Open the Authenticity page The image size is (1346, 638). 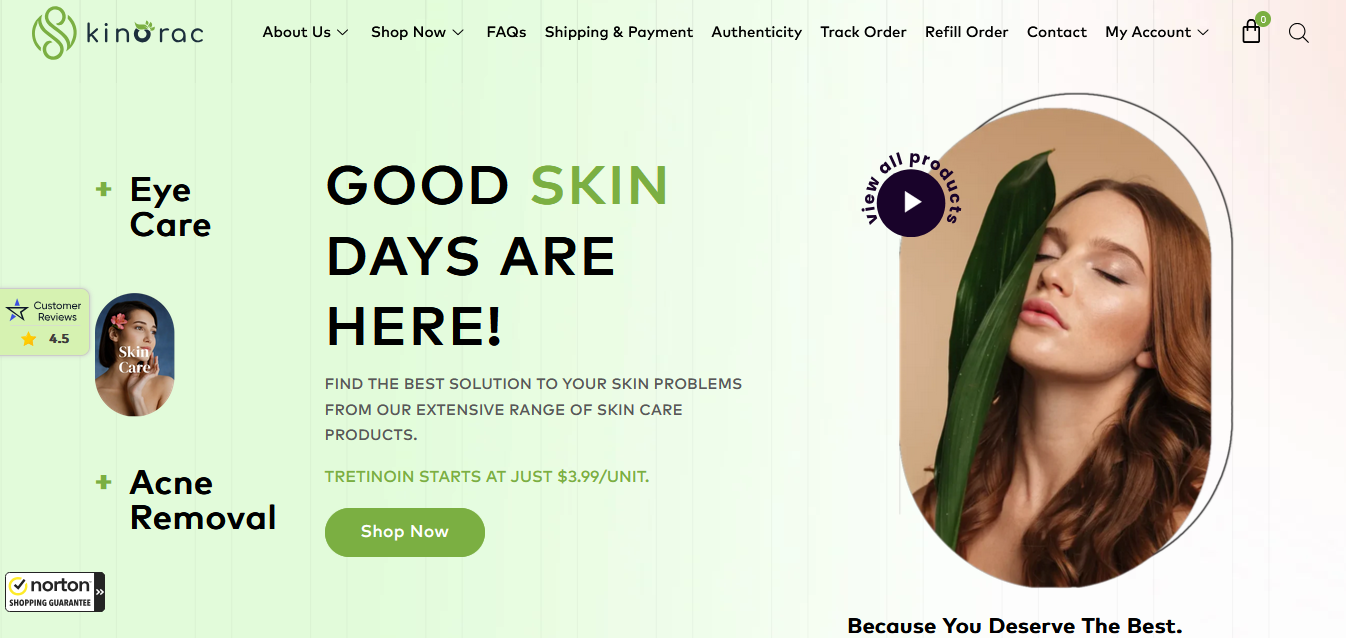pyautogui.click(x=757, y=32)
